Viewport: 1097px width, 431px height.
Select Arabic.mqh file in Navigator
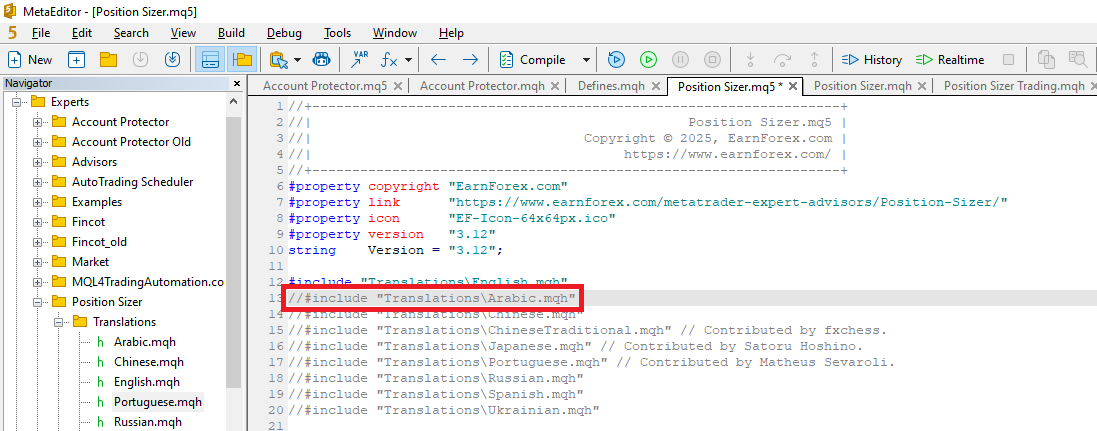coord(144,342)
